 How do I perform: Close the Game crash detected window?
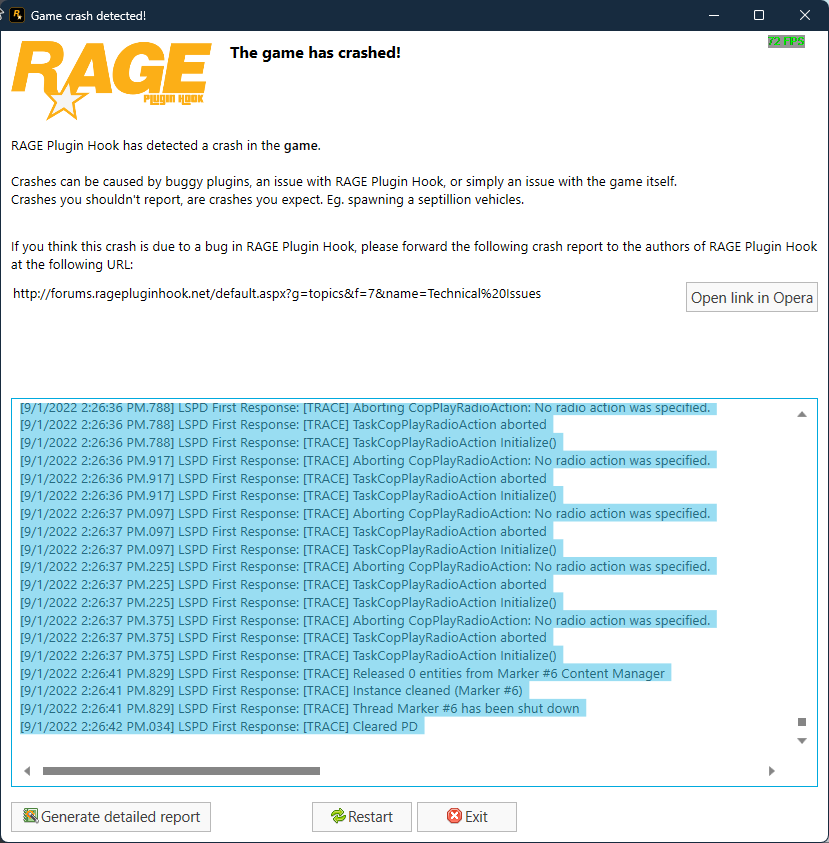coord(805,15)
